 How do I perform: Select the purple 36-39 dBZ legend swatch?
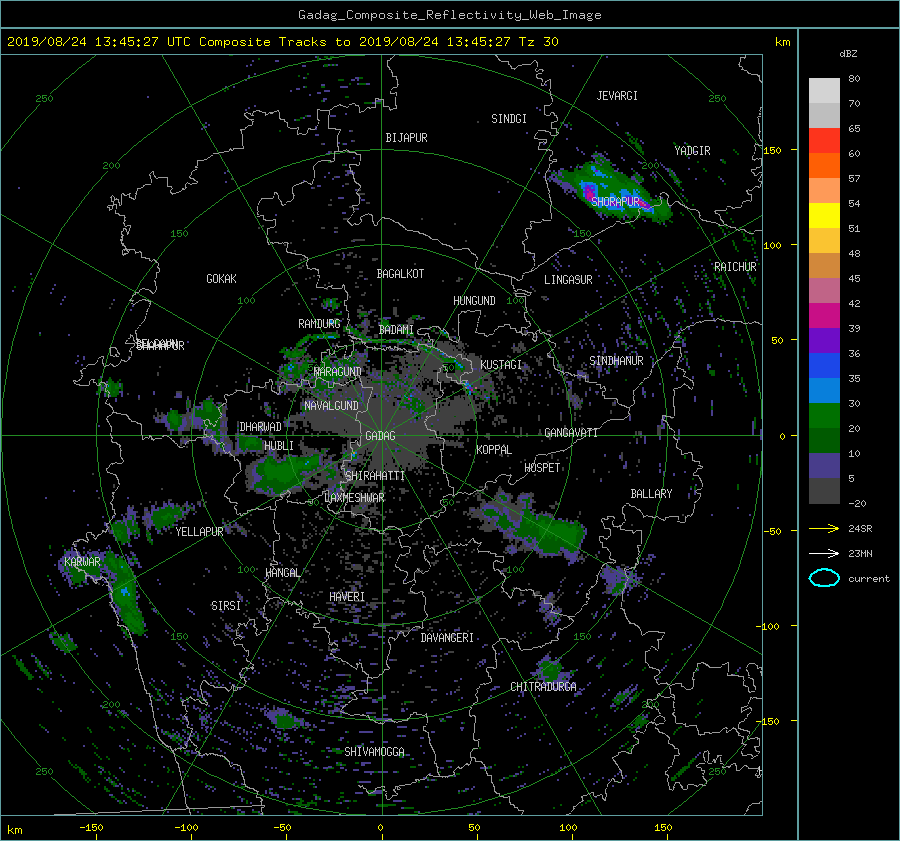click(824, 340)
